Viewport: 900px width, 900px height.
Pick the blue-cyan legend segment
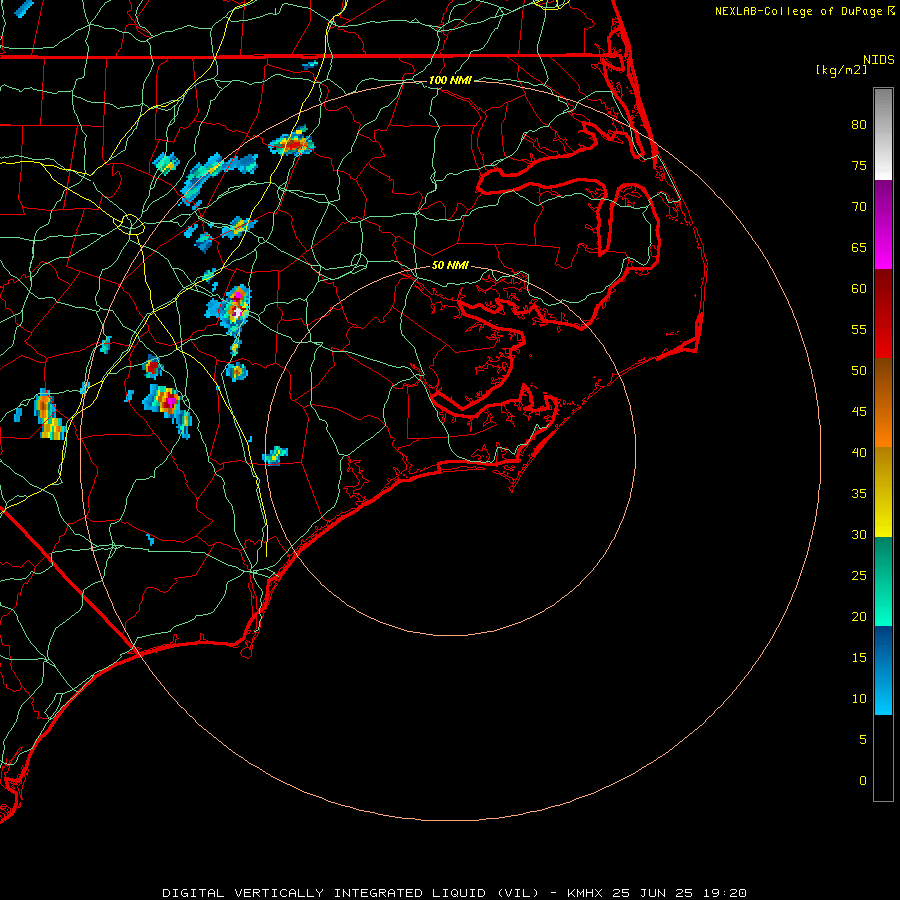click(x=883, y=670)
